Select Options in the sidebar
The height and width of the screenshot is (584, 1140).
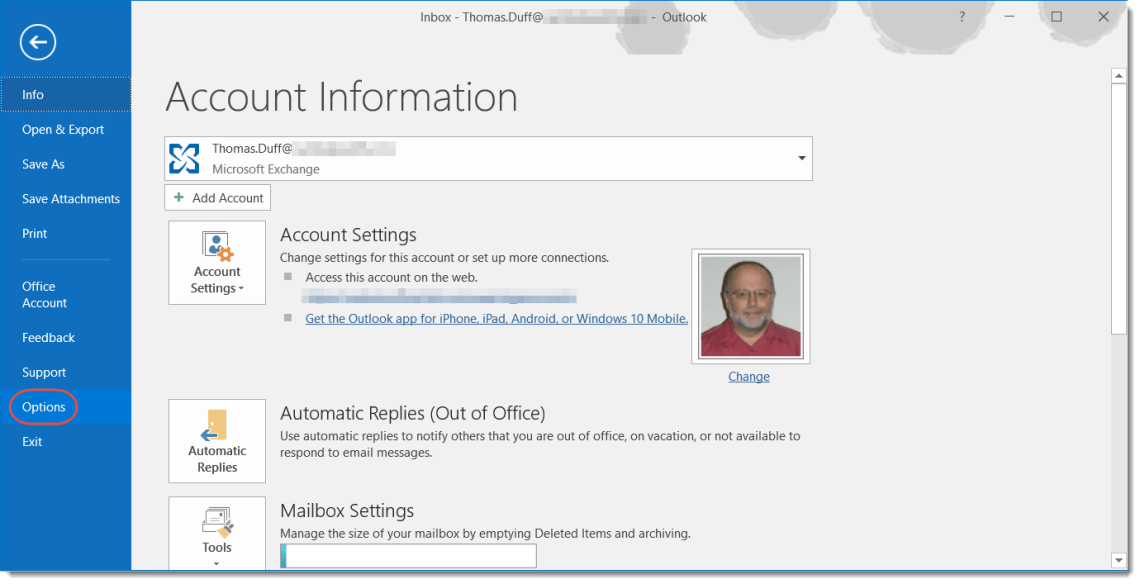pos(44,407)
